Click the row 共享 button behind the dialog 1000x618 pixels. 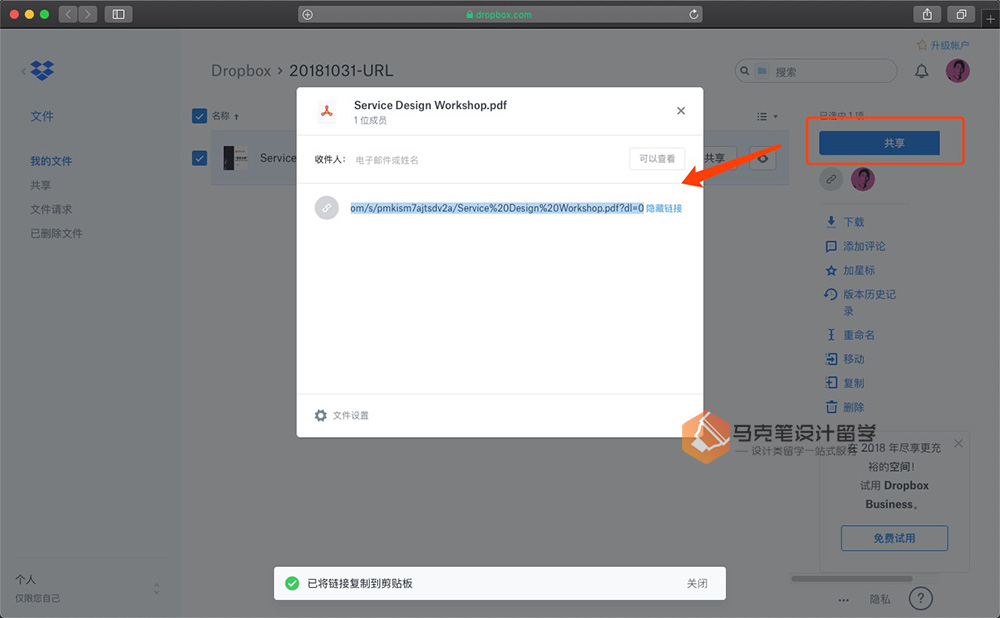(x=719, y=158)
